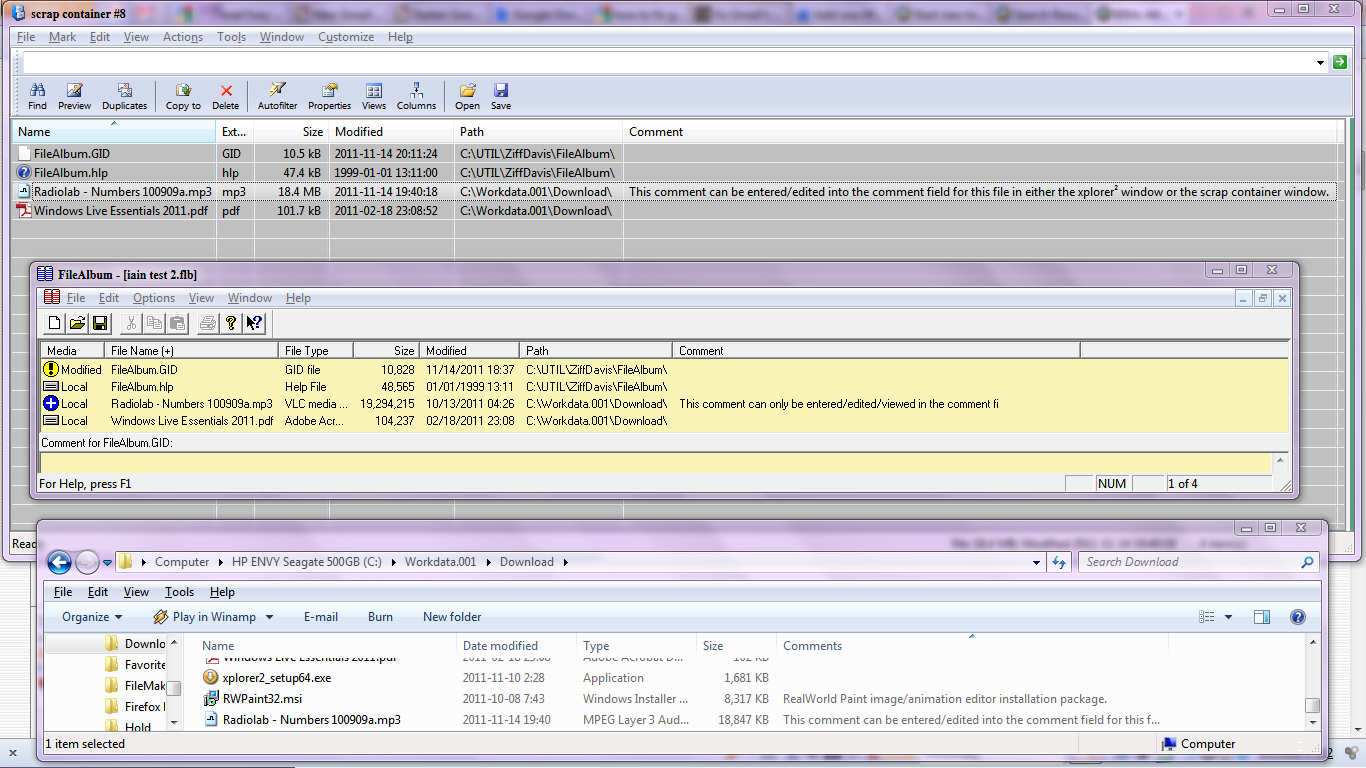Click the Search Download box in Explorer

(1199, 562)
